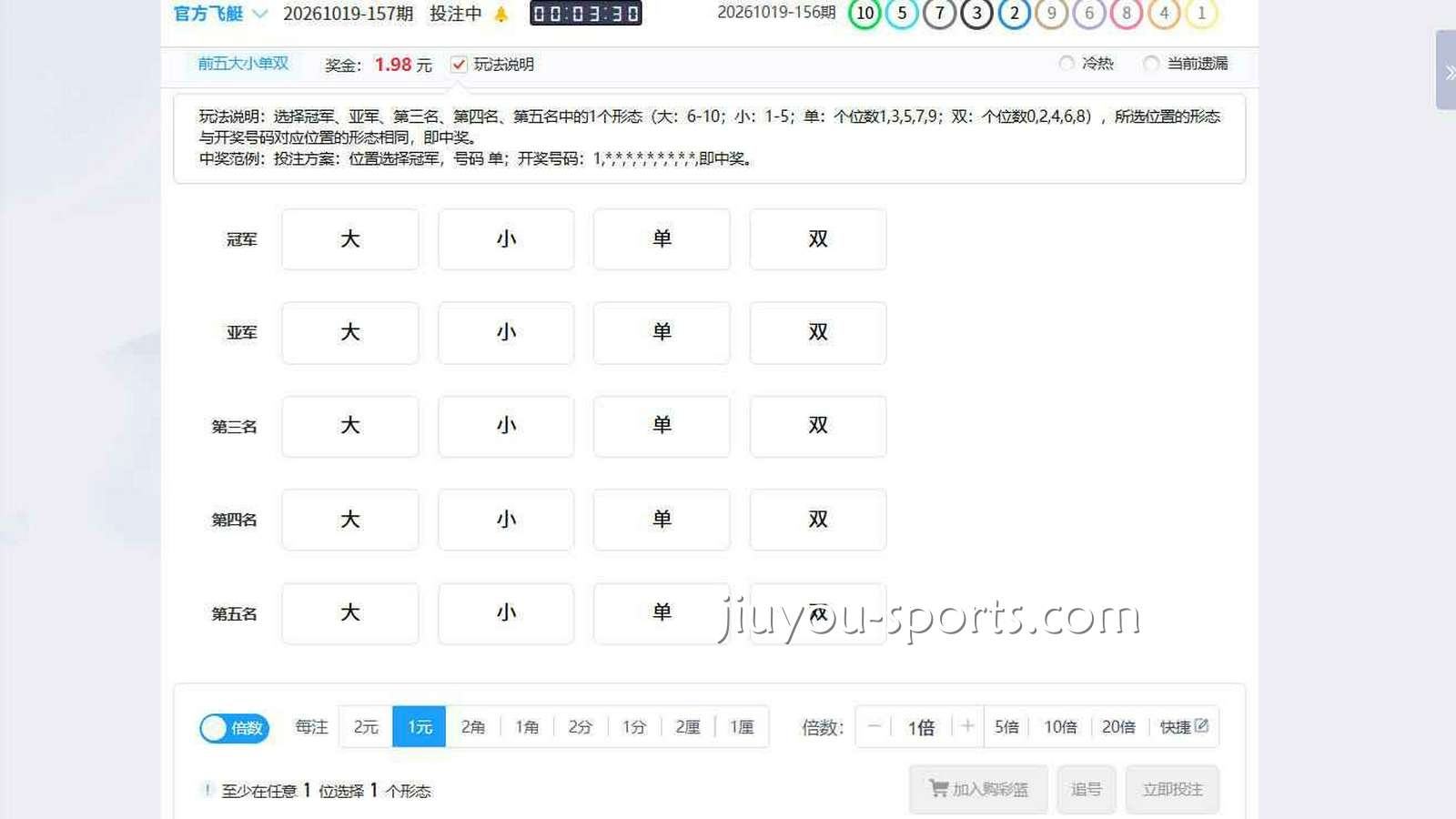Select 2角 bet unit
This screenshot has height=819, width=1456.
point(473,727)
